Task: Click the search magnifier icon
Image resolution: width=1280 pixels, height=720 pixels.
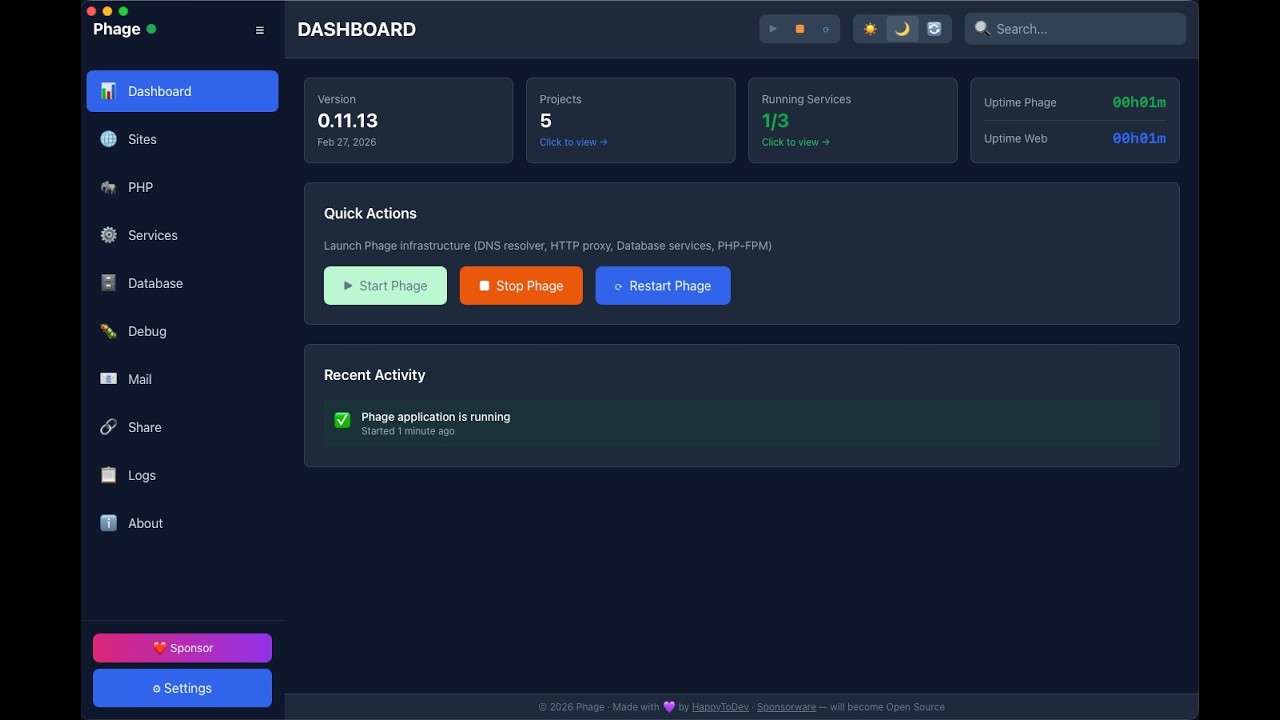Action: tap(982, 29)
